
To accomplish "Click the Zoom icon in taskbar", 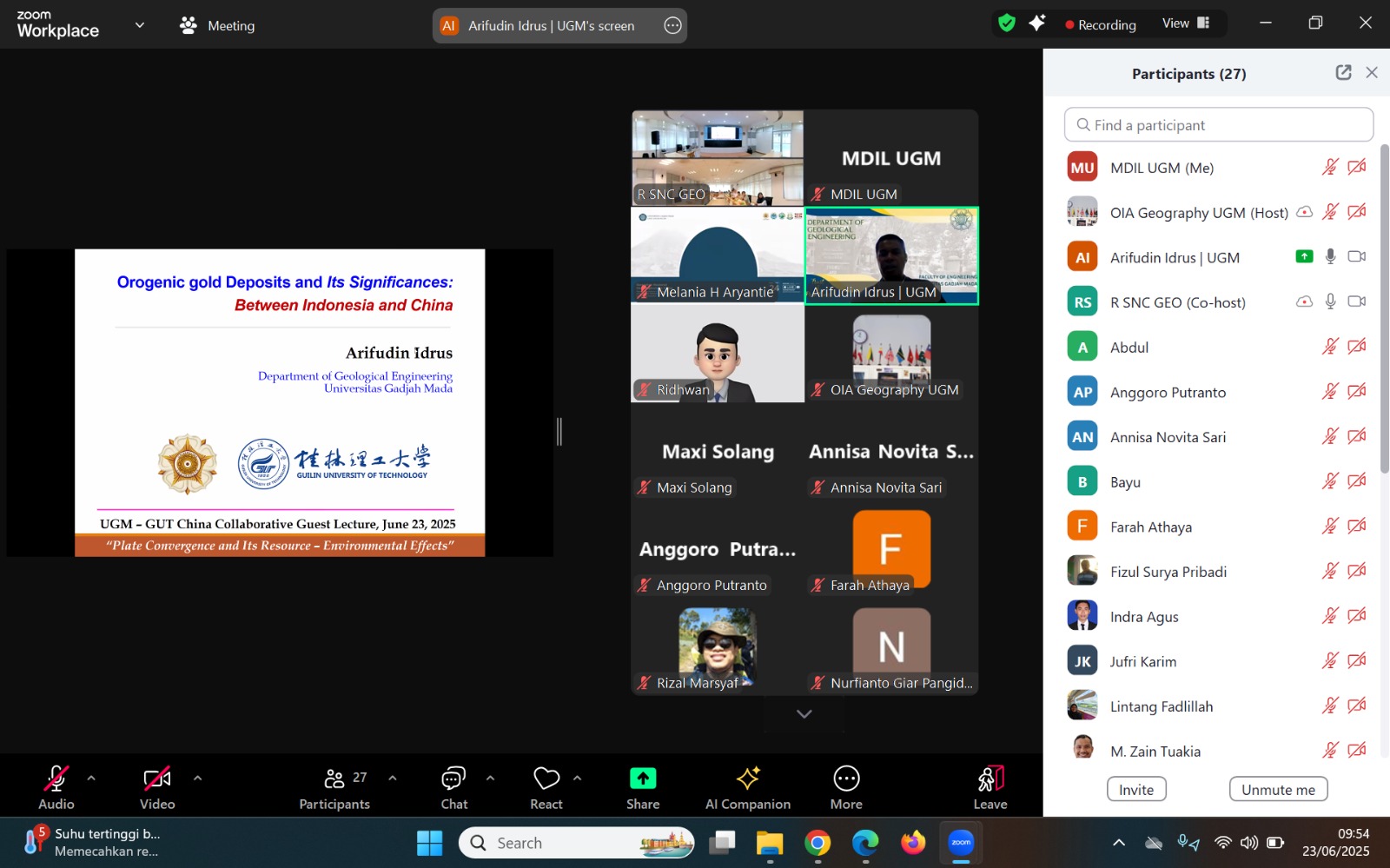I will [x=961, y=842].
